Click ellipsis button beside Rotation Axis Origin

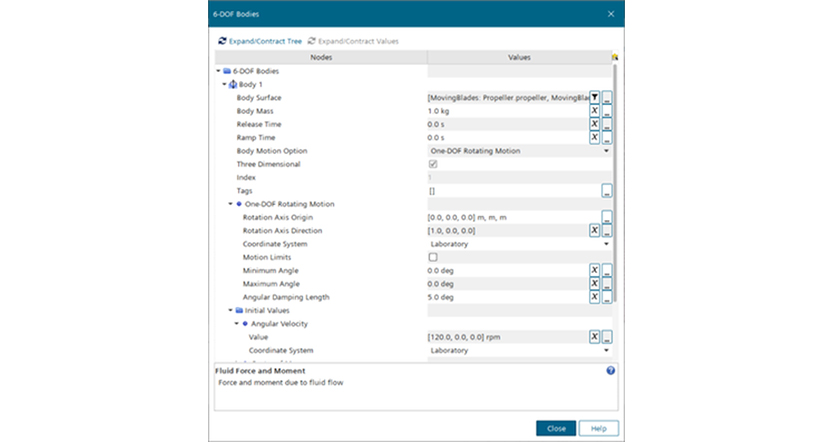pyautogui.click(x=607, y=217)
